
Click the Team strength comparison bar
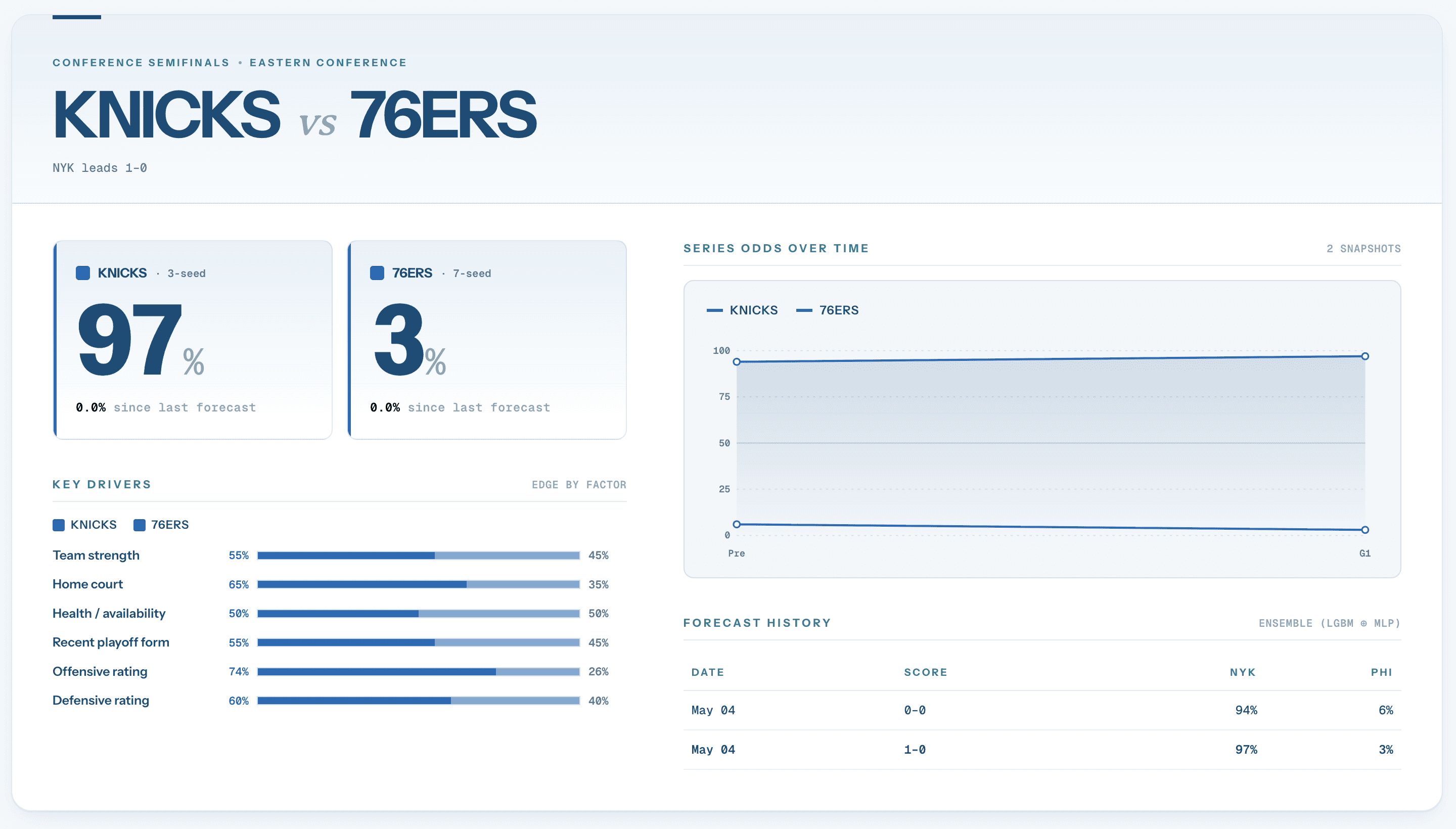coord(419,555)
